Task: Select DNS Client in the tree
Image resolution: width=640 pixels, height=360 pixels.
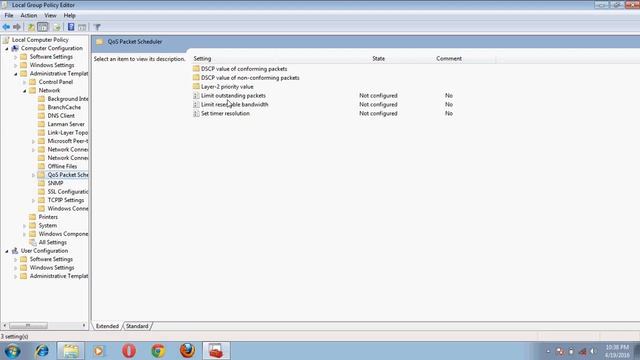Action: click(61, 116)
